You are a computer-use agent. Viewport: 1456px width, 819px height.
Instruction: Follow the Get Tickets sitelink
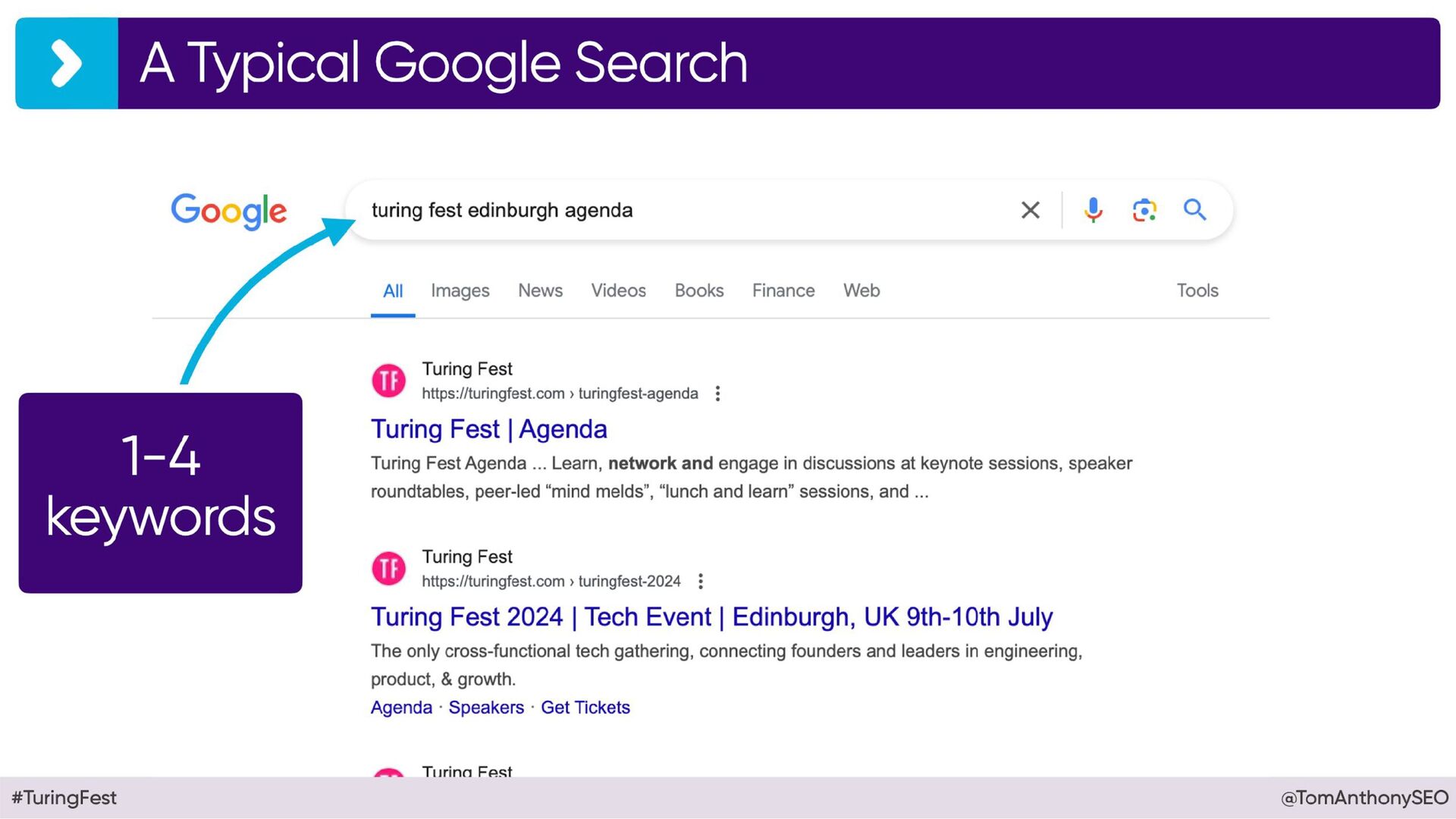585,708
